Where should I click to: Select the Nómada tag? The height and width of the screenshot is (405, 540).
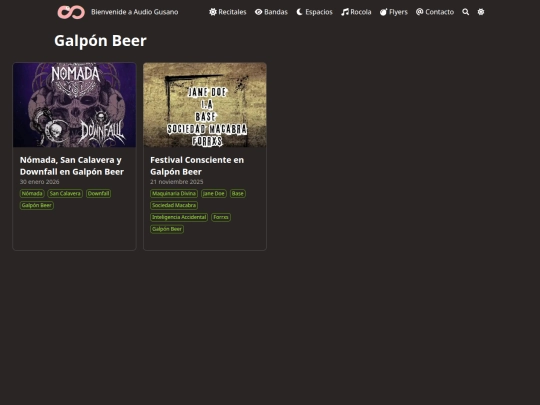[x=32, y=194]
